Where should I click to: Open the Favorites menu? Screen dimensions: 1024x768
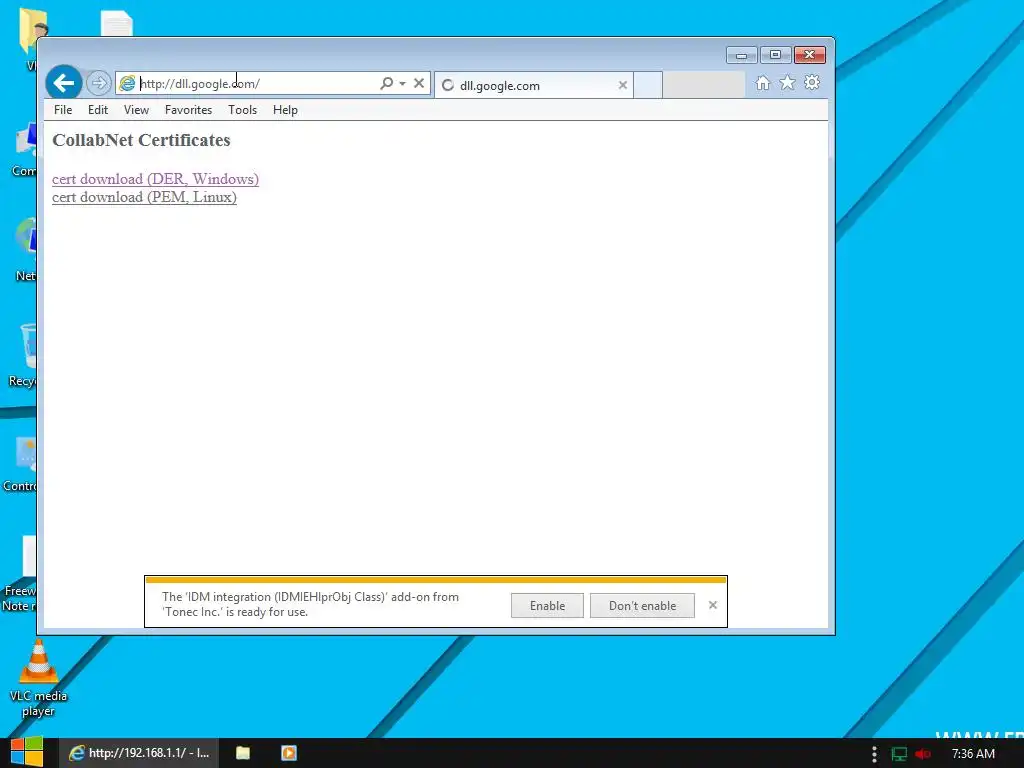[188, 110]
